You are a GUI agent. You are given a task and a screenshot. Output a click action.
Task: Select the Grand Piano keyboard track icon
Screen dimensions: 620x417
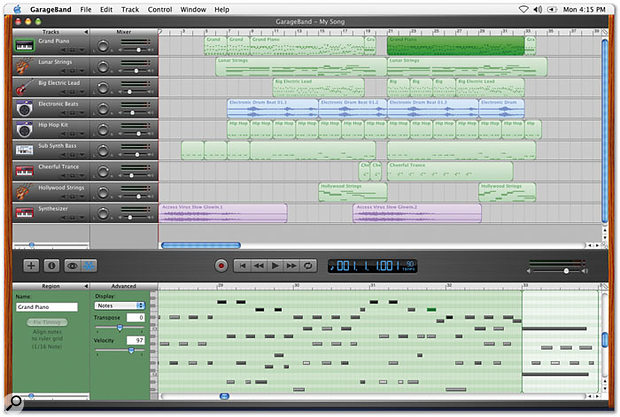tap(24, 46)
